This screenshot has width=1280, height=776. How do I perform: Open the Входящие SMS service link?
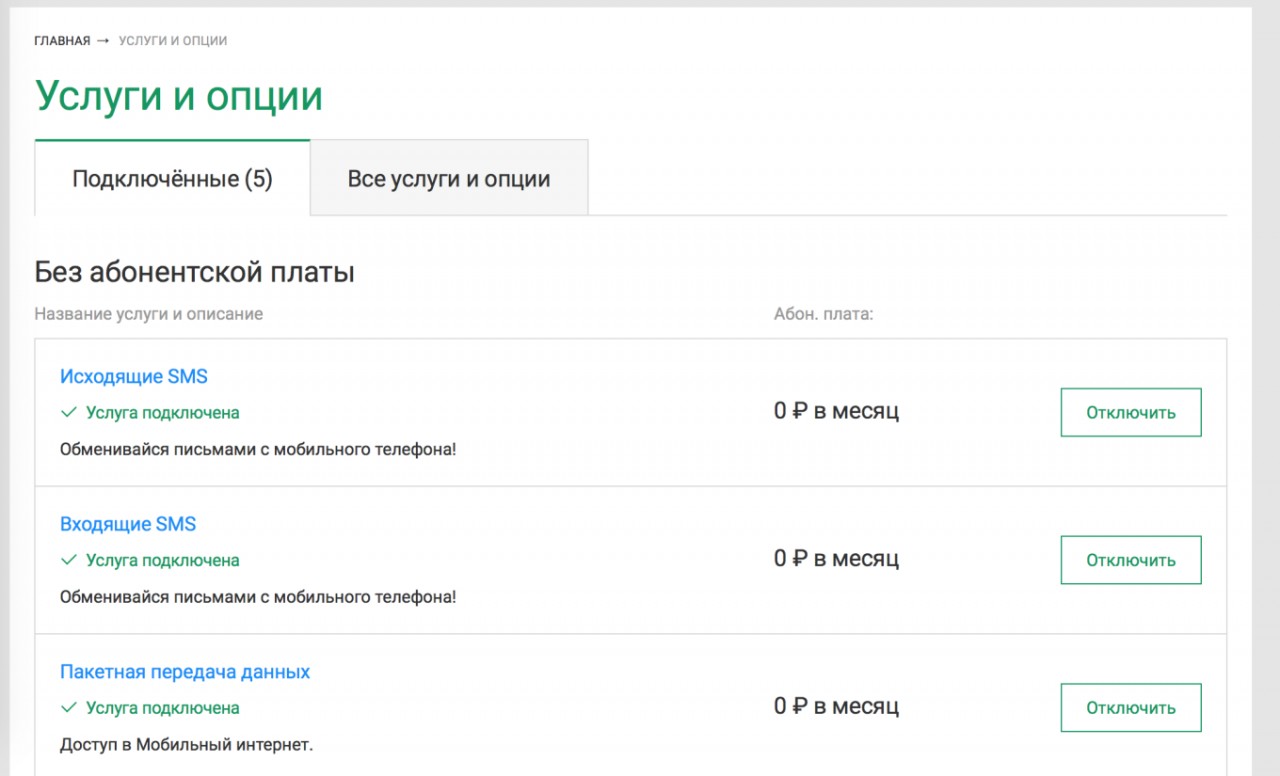click(x=128, y=524)
